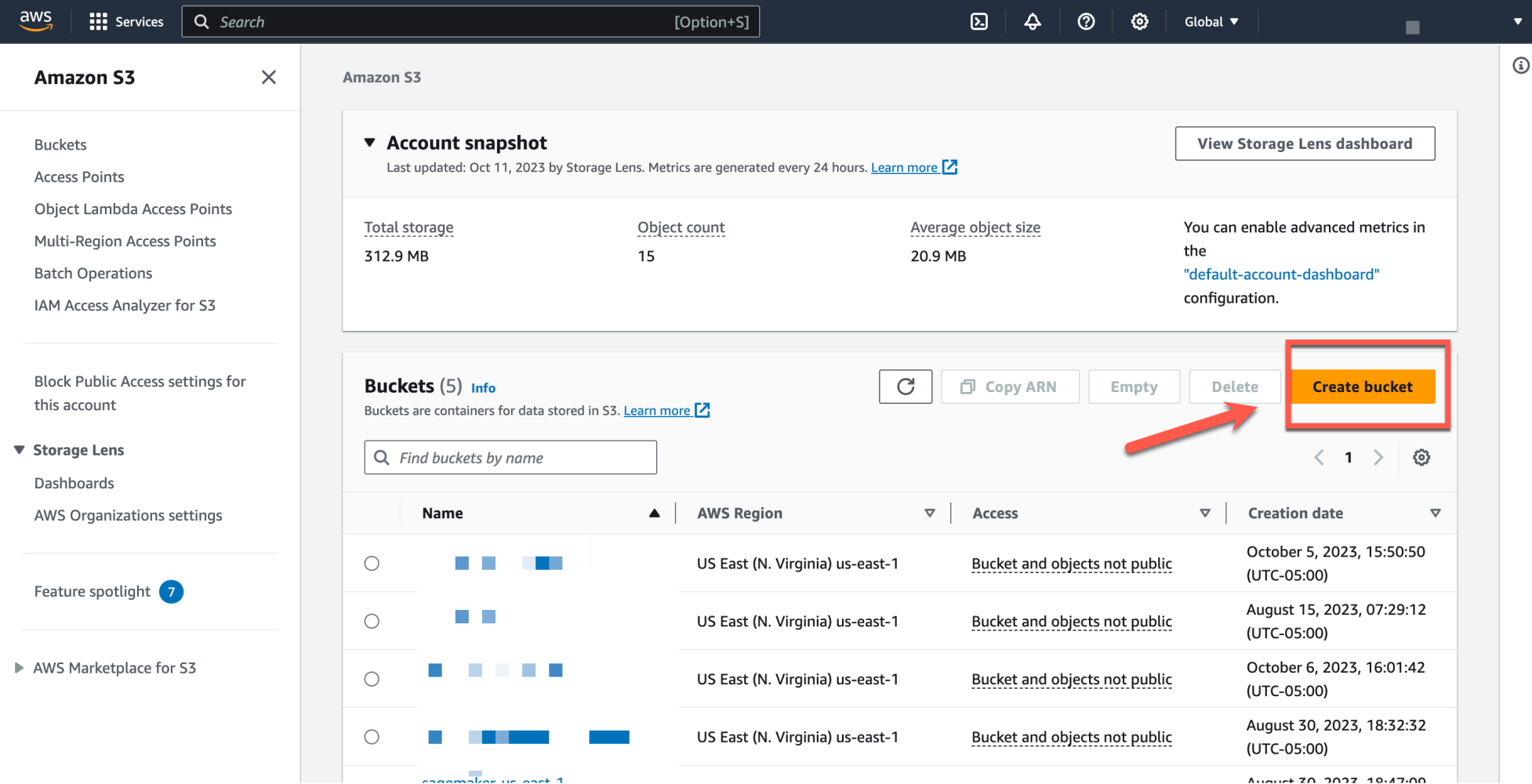
Task: Select bucket created August 15, 2023
Action: (372, 621)
